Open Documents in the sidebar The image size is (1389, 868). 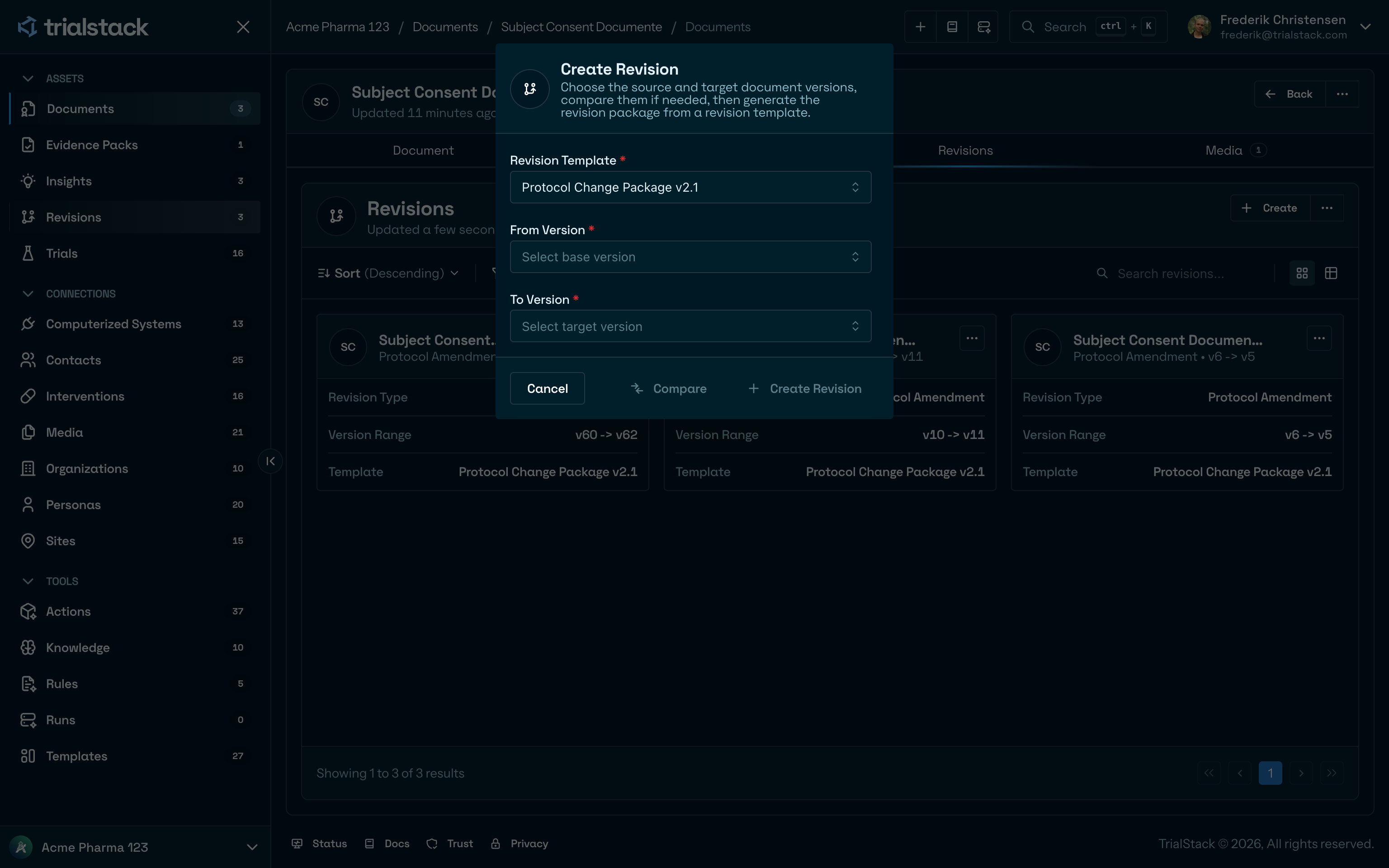pyautogui.click(x=135, y=108)
